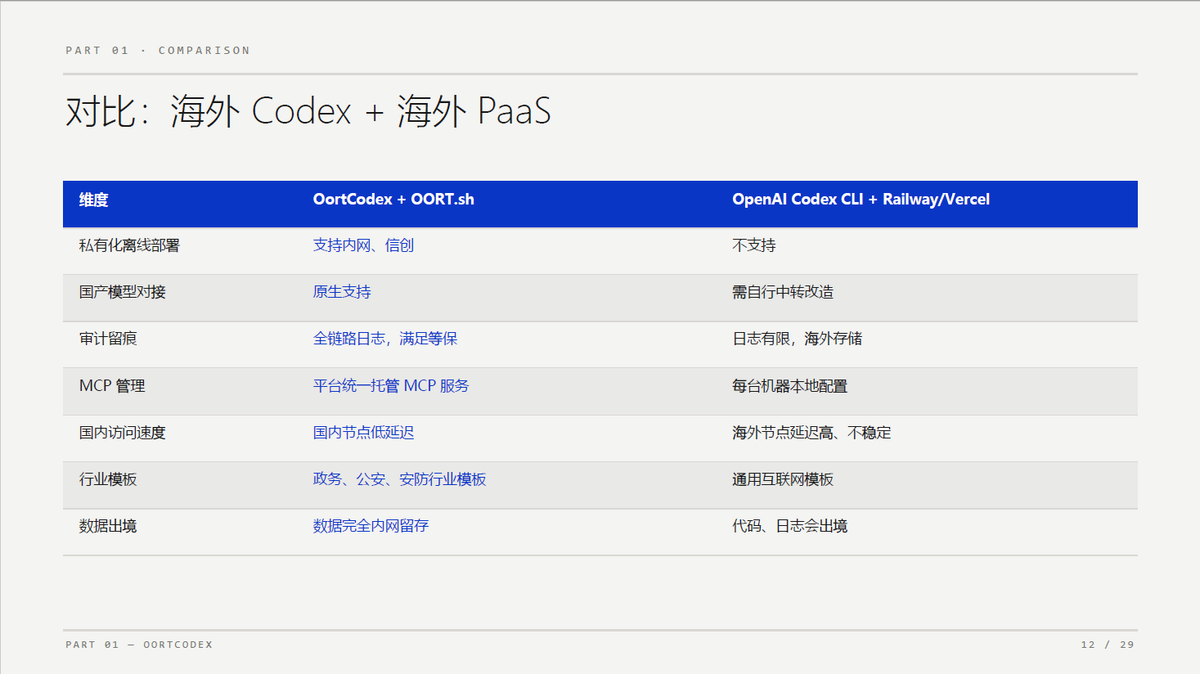Screen dimensions: 1200x674
Task: Click the slide title '对比：海外 Codex + 海外 PaaS'
Action: click(308, 112)
